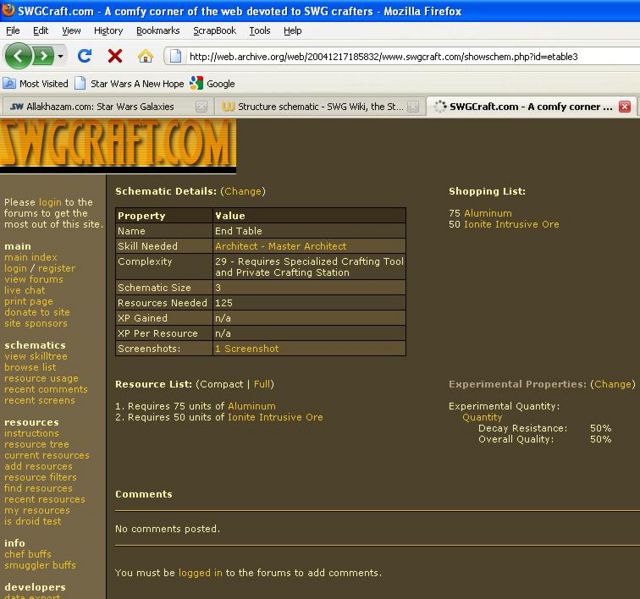Click Change next to Schematic Details
Image resolution: width=640 pixels, height=599 pixels.
coord(243,191)
